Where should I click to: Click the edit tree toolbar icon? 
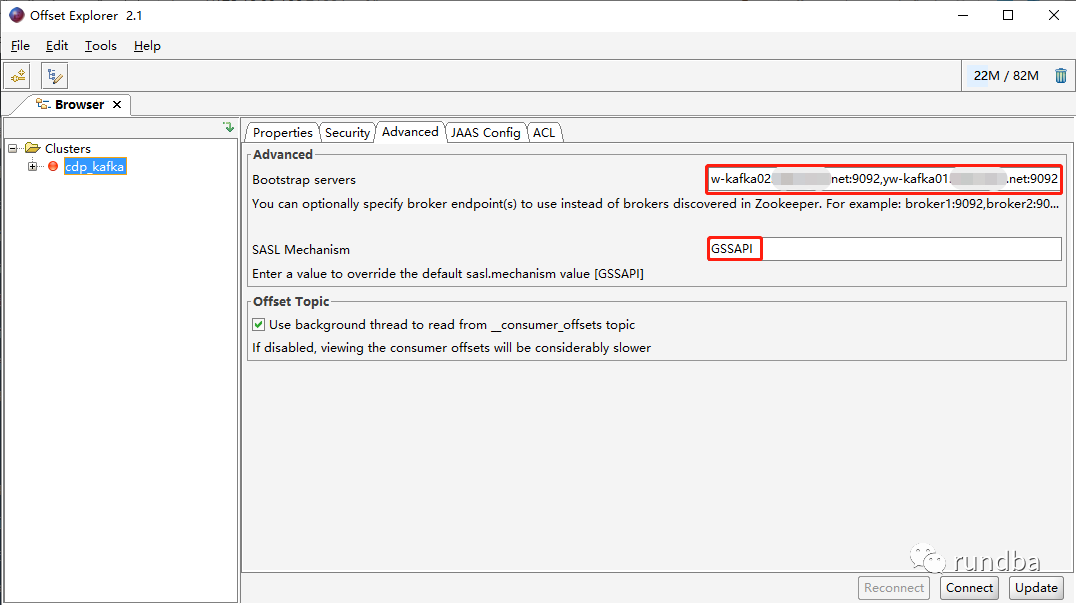pyautogui.click(x=54, y=75)
